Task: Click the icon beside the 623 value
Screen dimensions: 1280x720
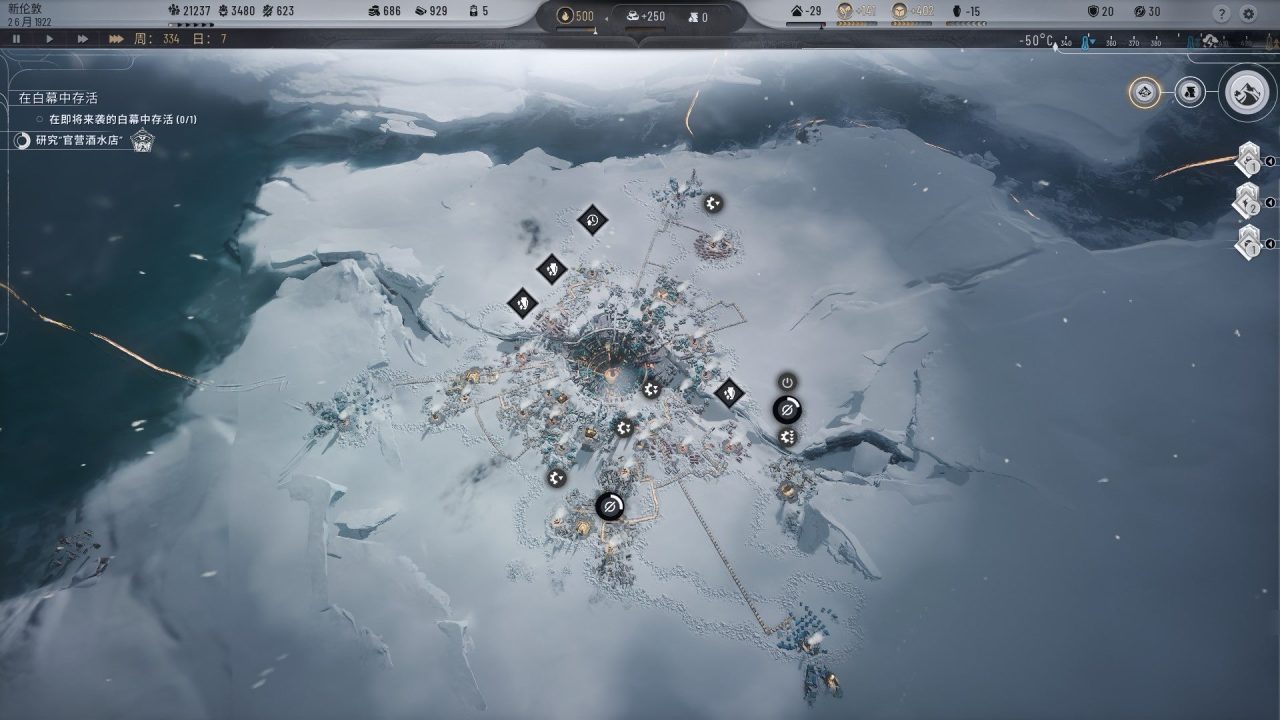Action: [x=266, y=12]
